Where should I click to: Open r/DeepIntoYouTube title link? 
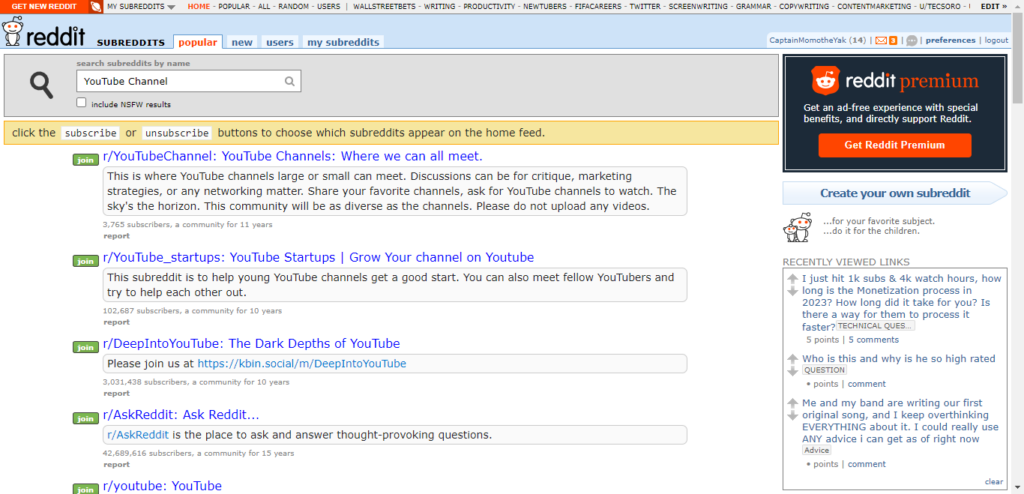coord(251,344)
